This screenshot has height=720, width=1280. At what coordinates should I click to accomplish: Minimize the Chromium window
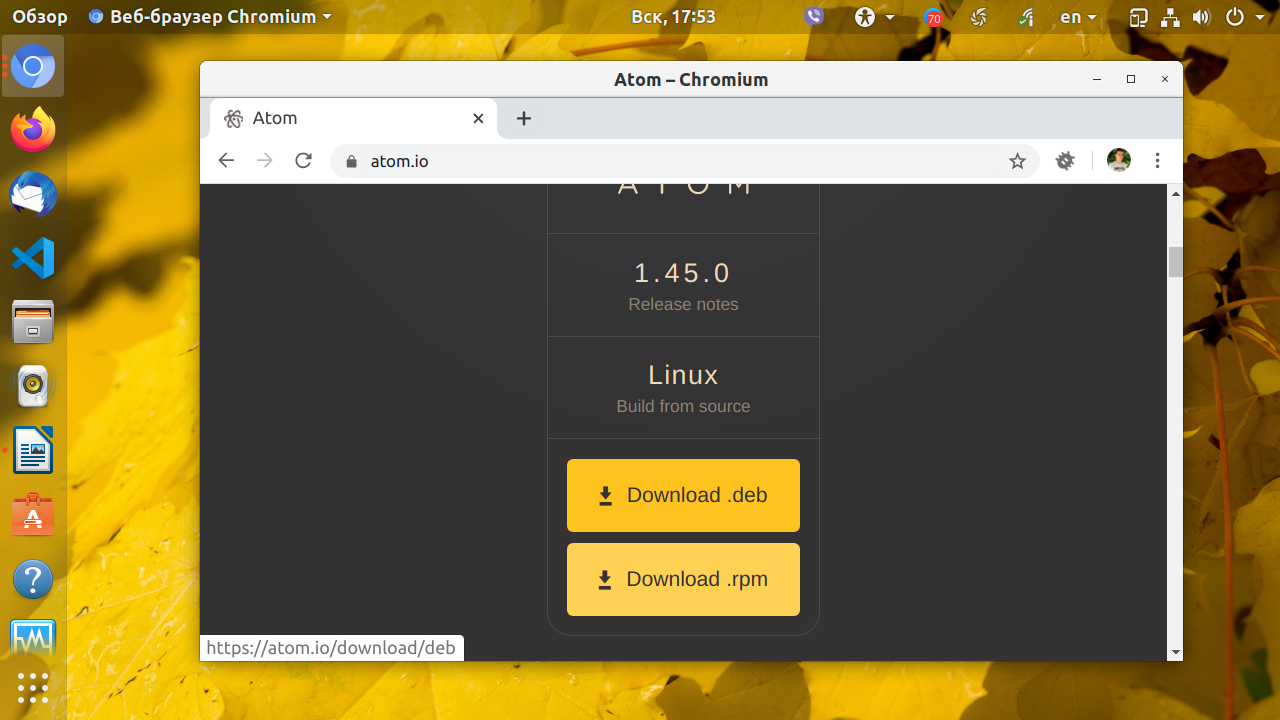(x=1097, y=79)
